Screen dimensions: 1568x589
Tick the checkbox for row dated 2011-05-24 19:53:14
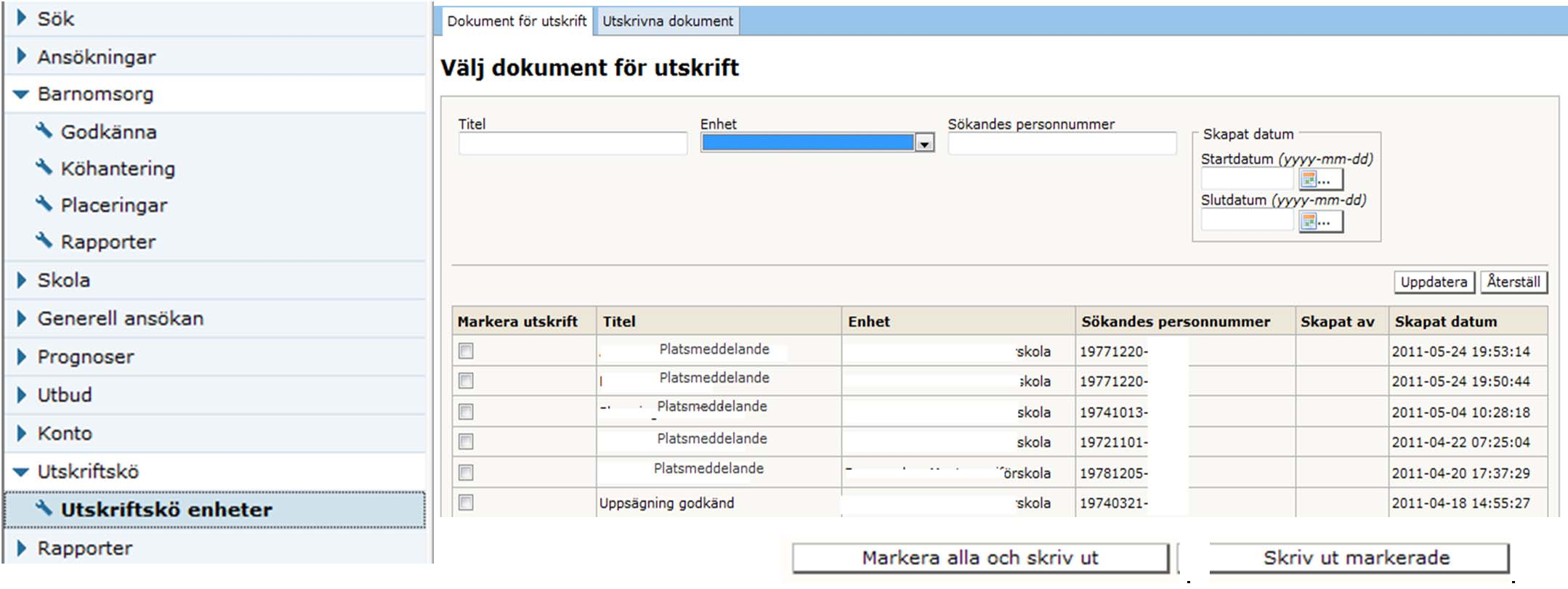pos(466,351)
